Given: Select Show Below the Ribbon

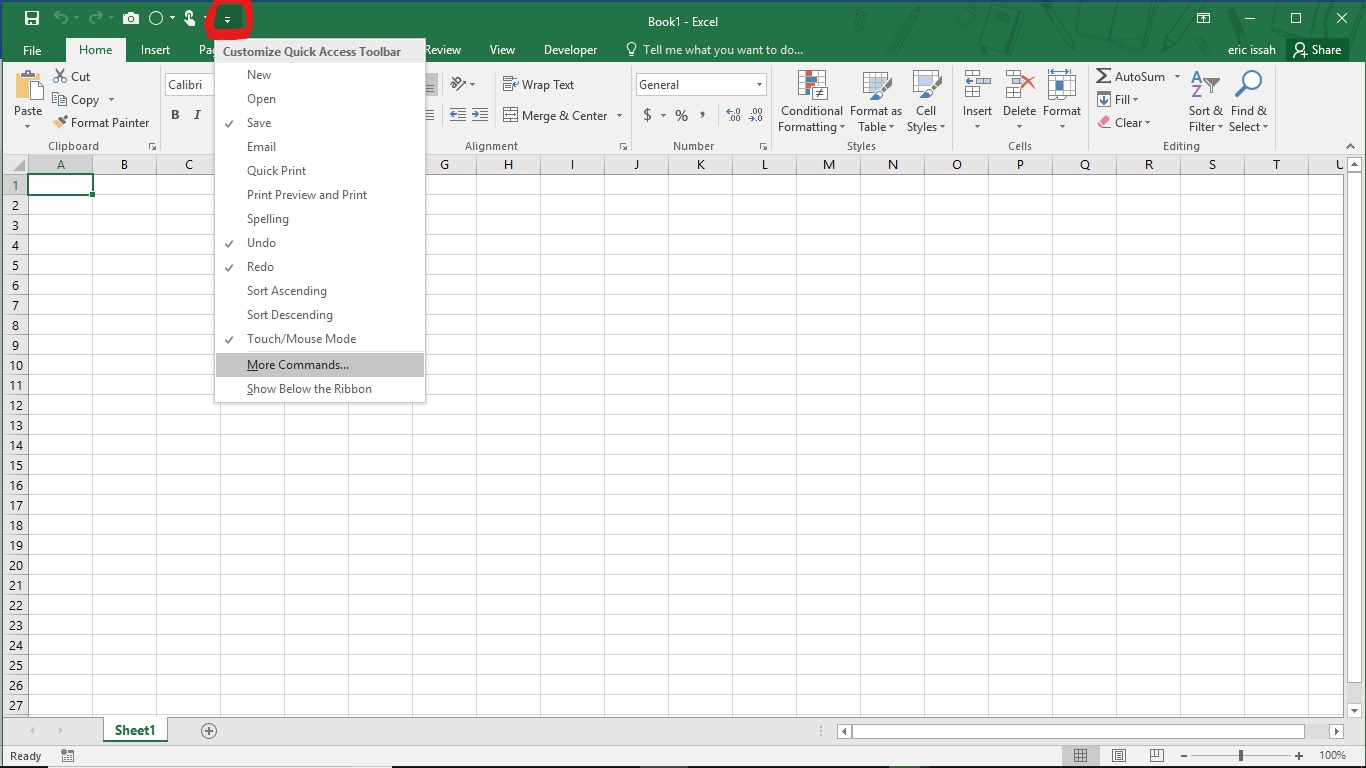Looking at the screenshot, I should tap(320, 389).
